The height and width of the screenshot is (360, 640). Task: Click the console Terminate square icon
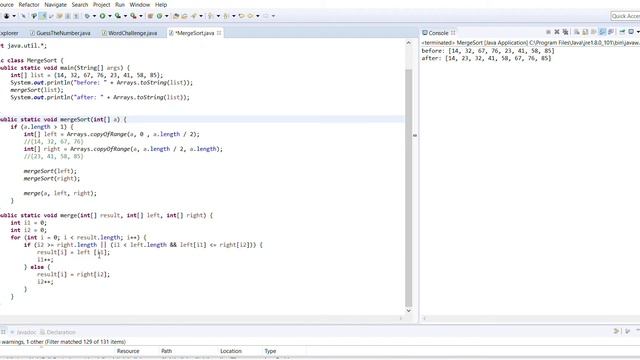tap(549, 32)
